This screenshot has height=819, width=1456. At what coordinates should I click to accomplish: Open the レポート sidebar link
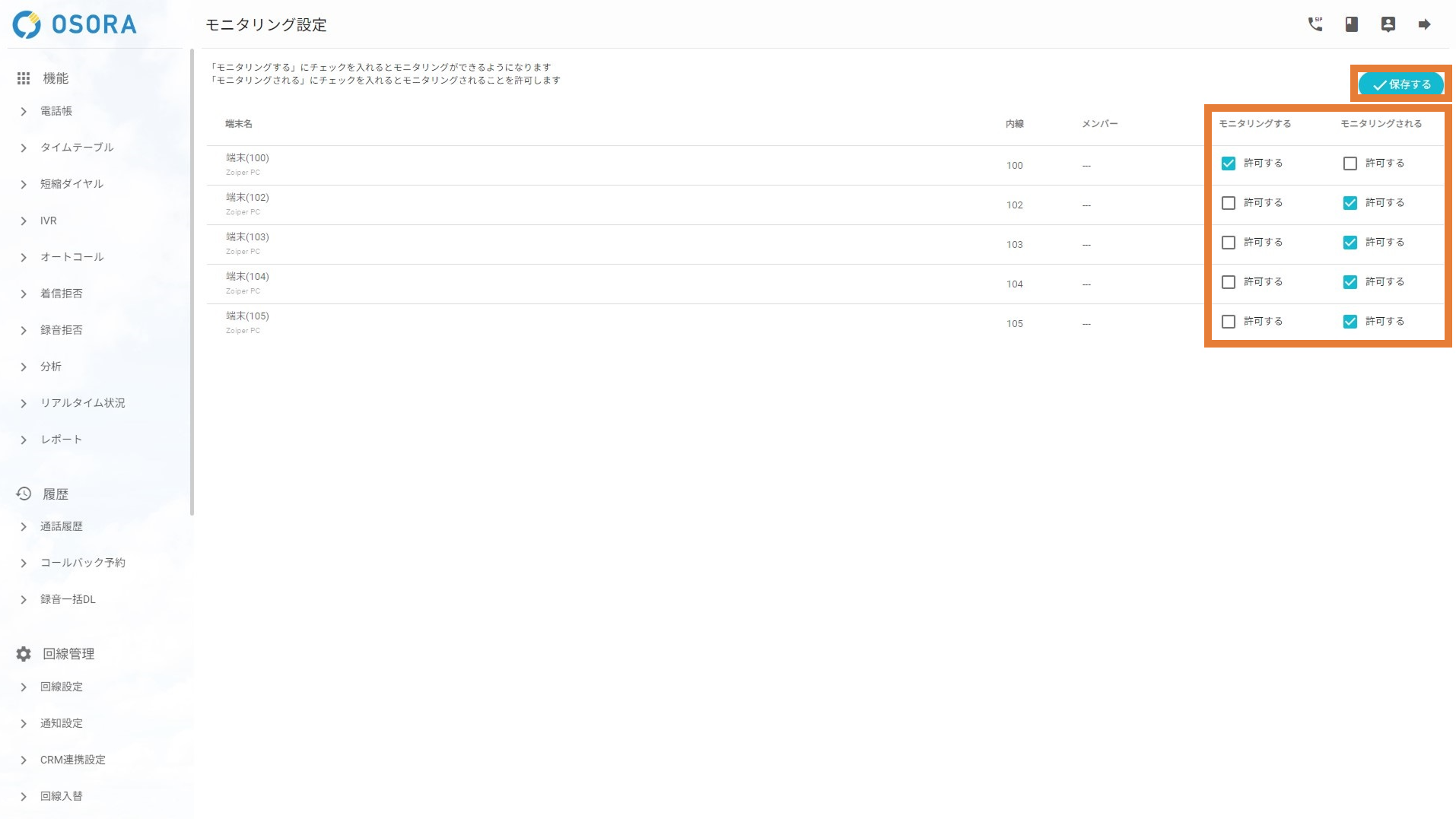(x=61, y=440)
